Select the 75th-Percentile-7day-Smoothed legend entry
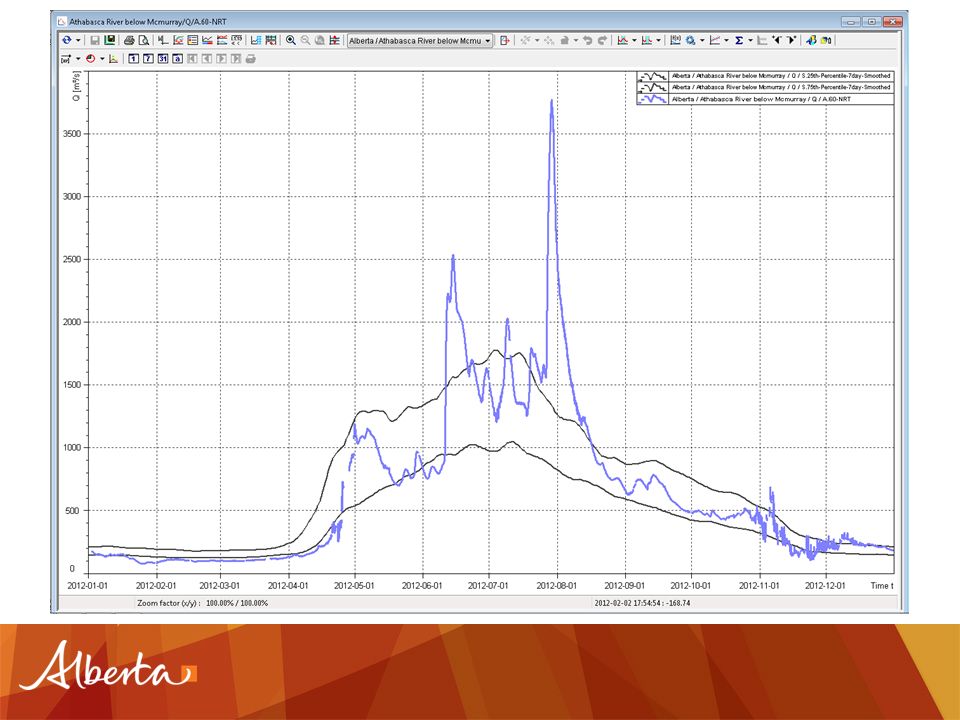This screenshot has width=960, height=720. (x=765, y=88)
